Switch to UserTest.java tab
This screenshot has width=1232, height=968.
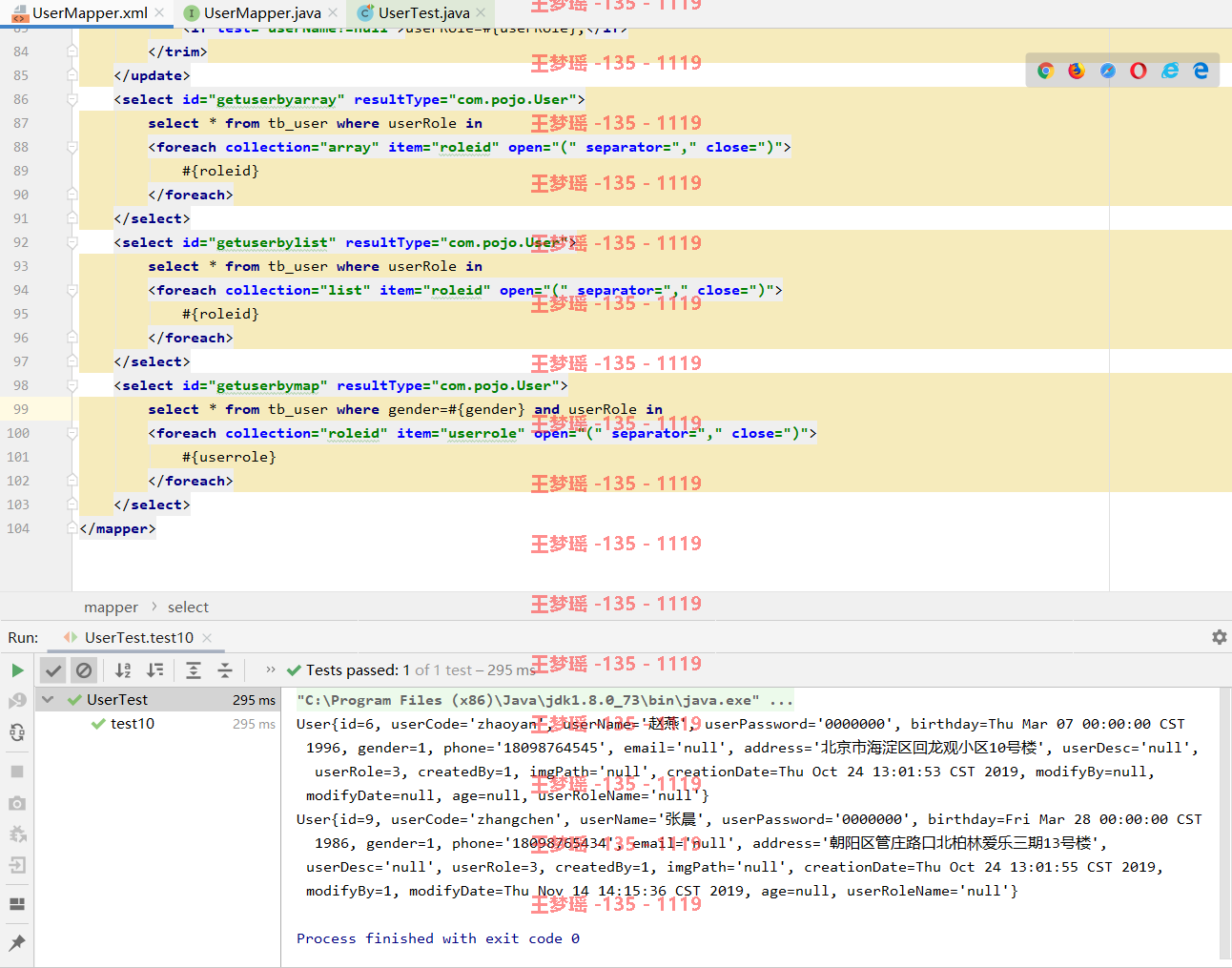click(x=423, y=12)
